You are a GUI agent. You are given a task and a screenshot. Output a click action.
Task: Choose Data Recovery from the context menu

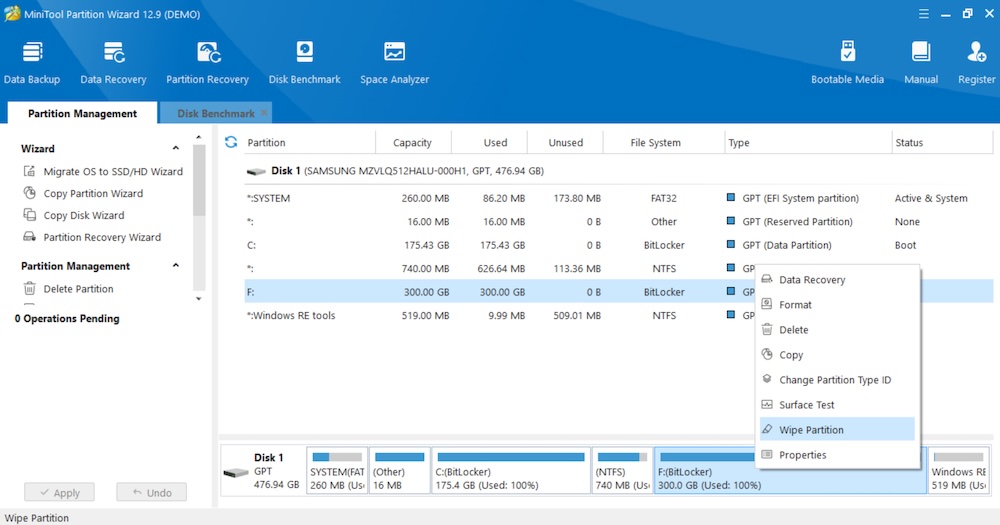[837, 279]
